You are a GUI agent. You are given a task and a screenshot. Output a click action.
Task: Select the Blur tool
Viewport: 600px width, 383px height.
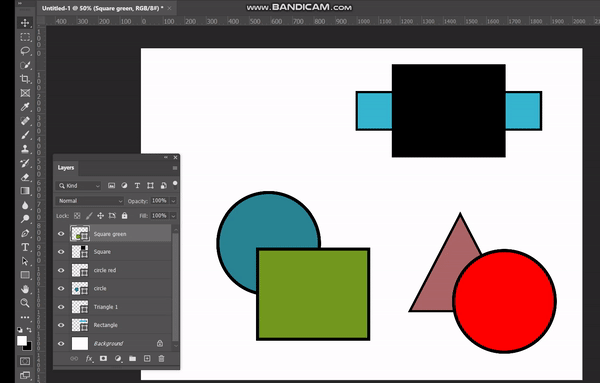25,205
